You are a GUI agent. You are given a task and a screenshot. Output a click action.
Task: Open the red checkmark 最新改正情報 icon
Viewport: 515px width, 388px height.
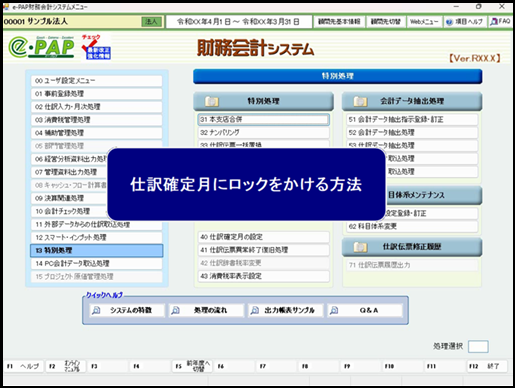(96, 47)
